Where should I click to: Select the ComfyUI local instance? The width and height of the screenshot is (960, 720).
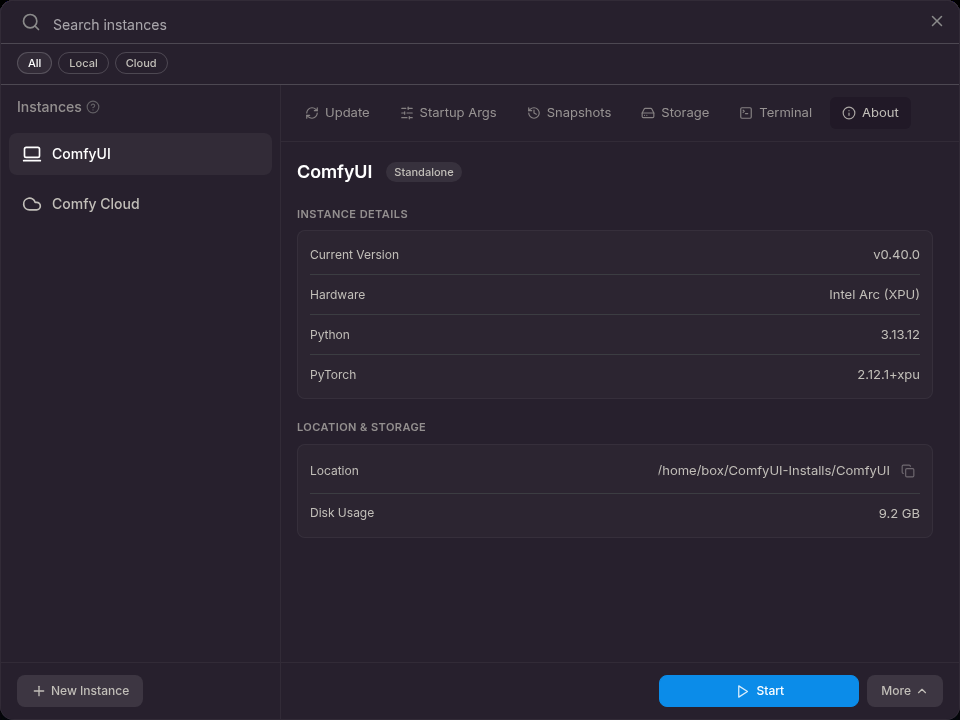[140, 154]
